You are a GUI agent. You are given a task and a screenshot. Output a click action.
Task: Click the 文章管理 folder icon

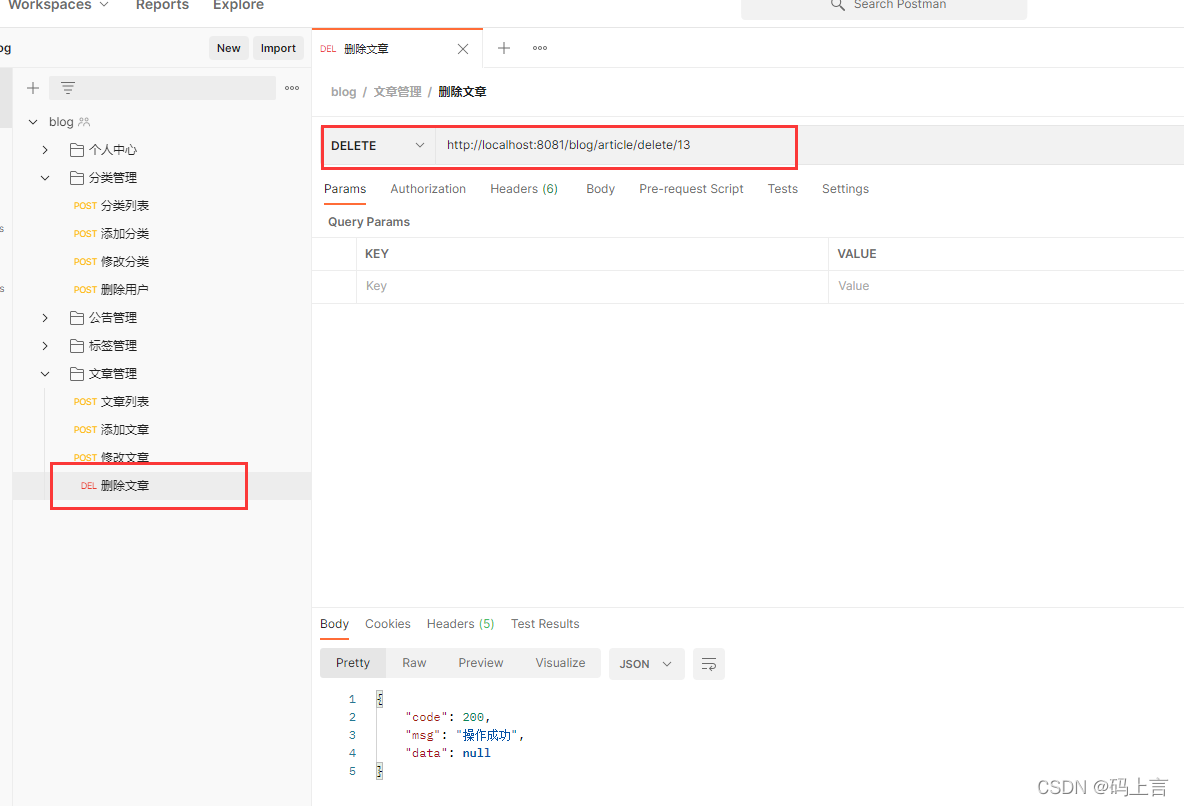point(76,373)
